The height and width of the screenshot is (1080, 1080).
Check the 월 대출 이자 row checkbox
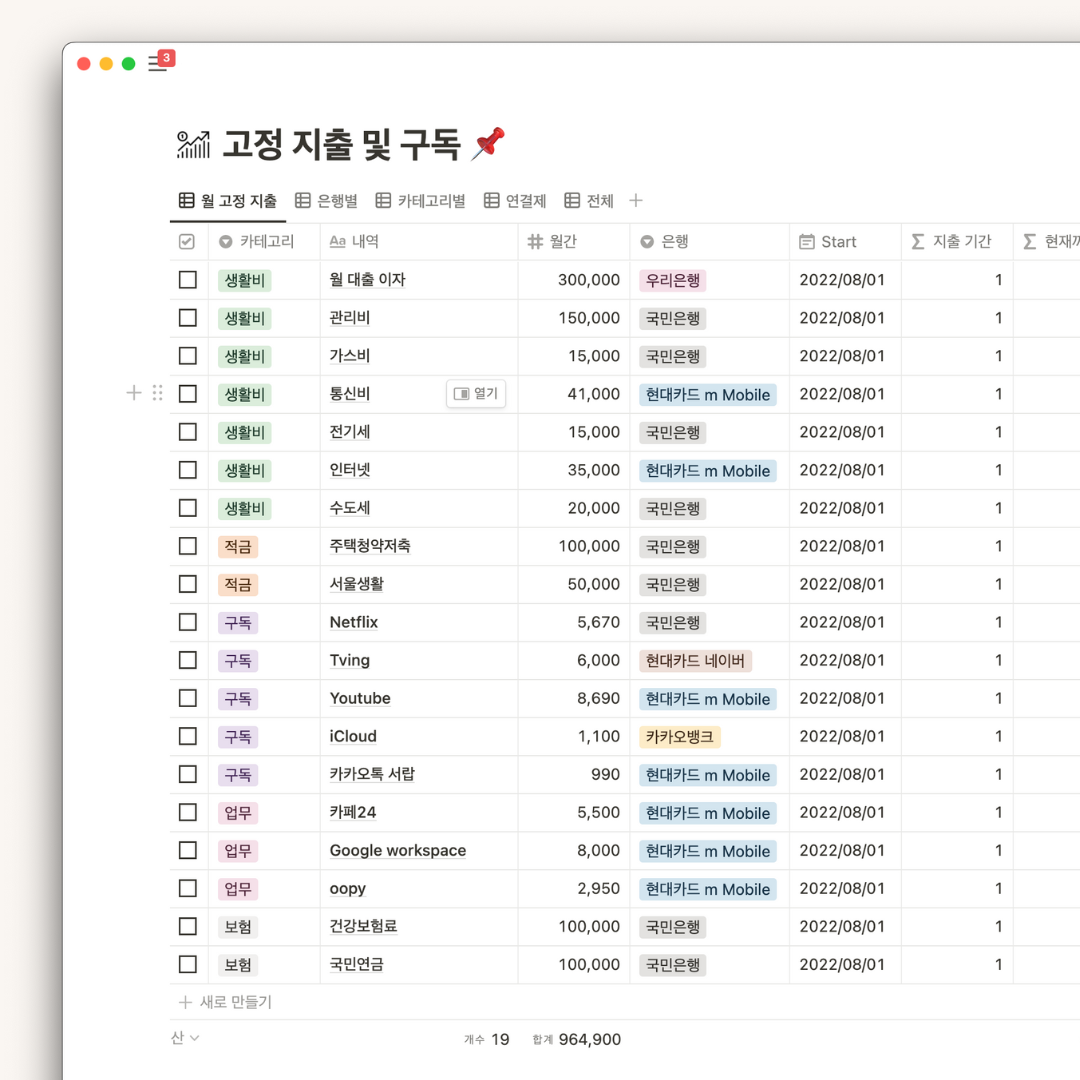tap(187, 280)
